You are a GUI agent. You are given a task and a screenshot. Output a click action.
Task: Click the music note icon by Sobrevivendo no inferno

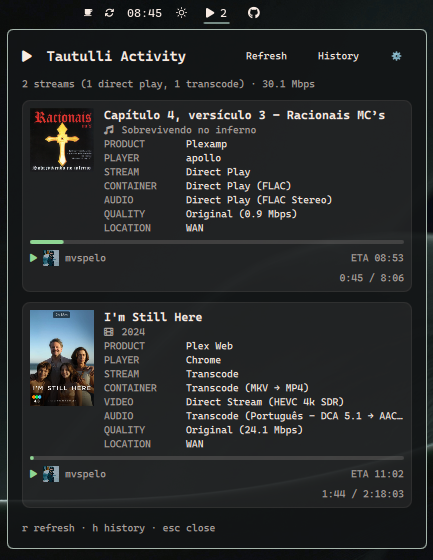pyautogui.click(x=109, y=130)
